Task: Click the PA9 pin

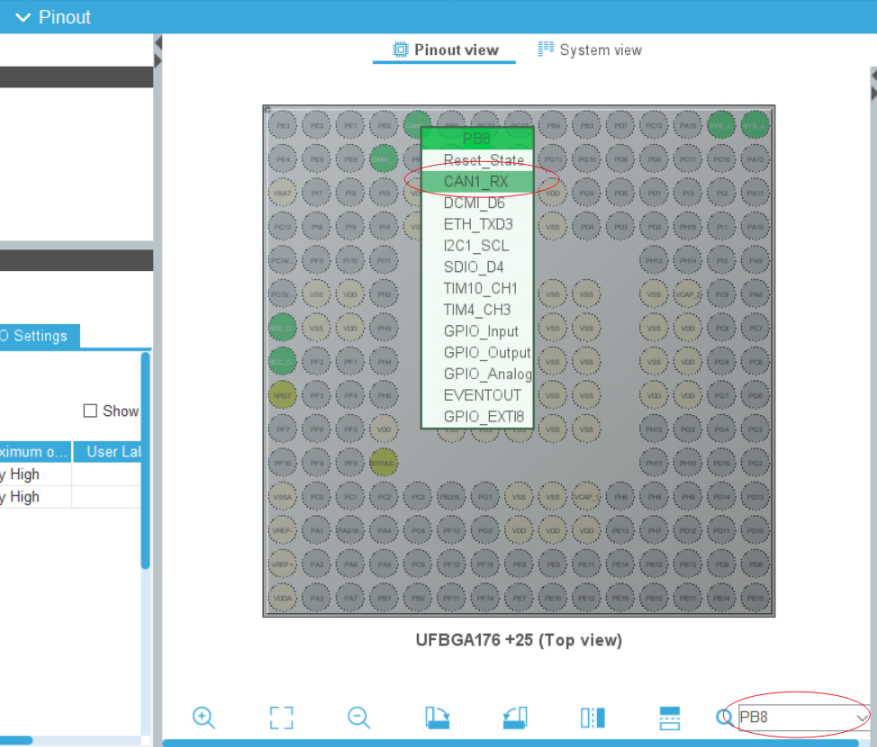Action: 755,261
